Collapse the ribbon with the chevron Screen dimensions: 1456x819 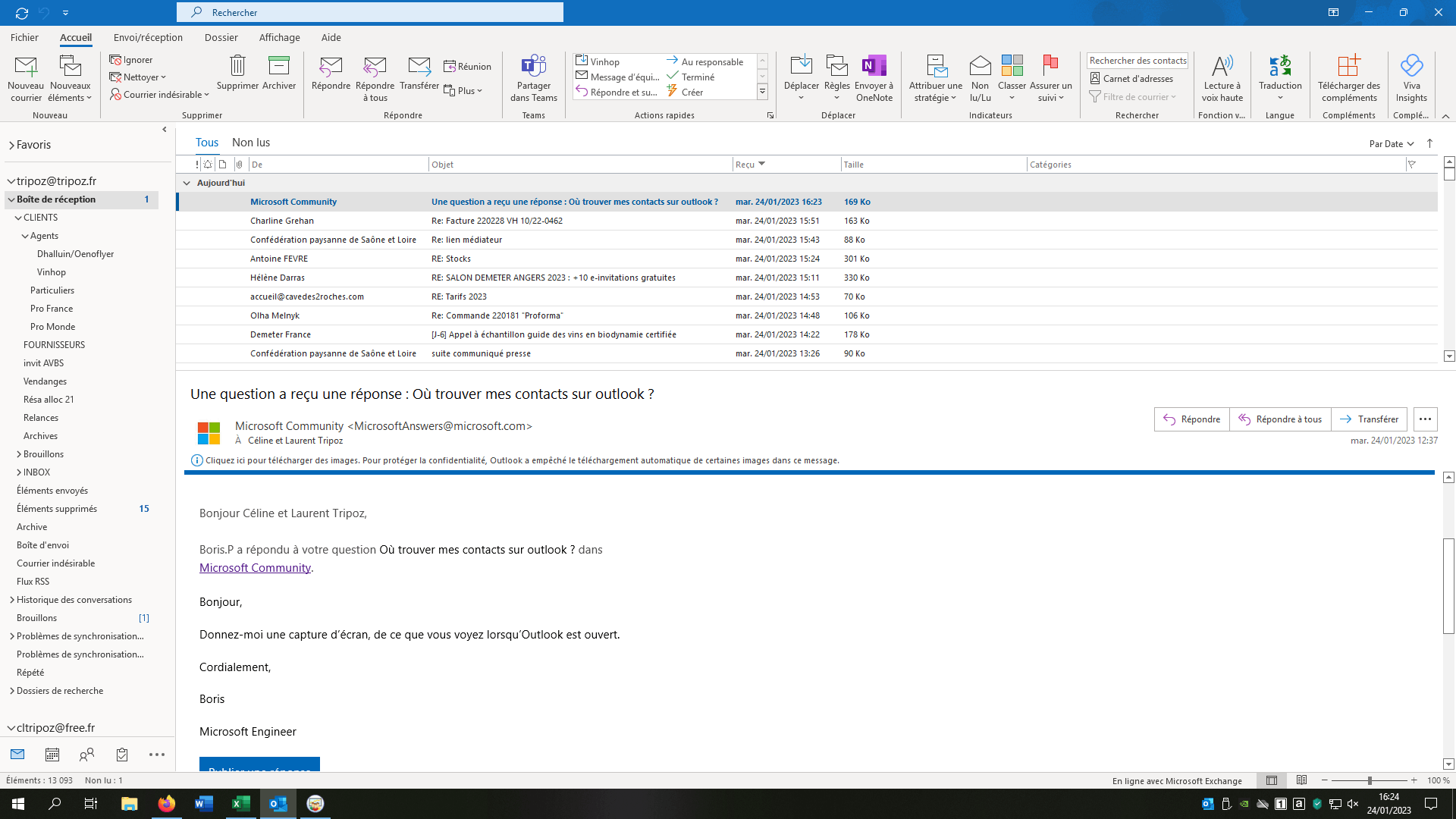pos(1445,116)
